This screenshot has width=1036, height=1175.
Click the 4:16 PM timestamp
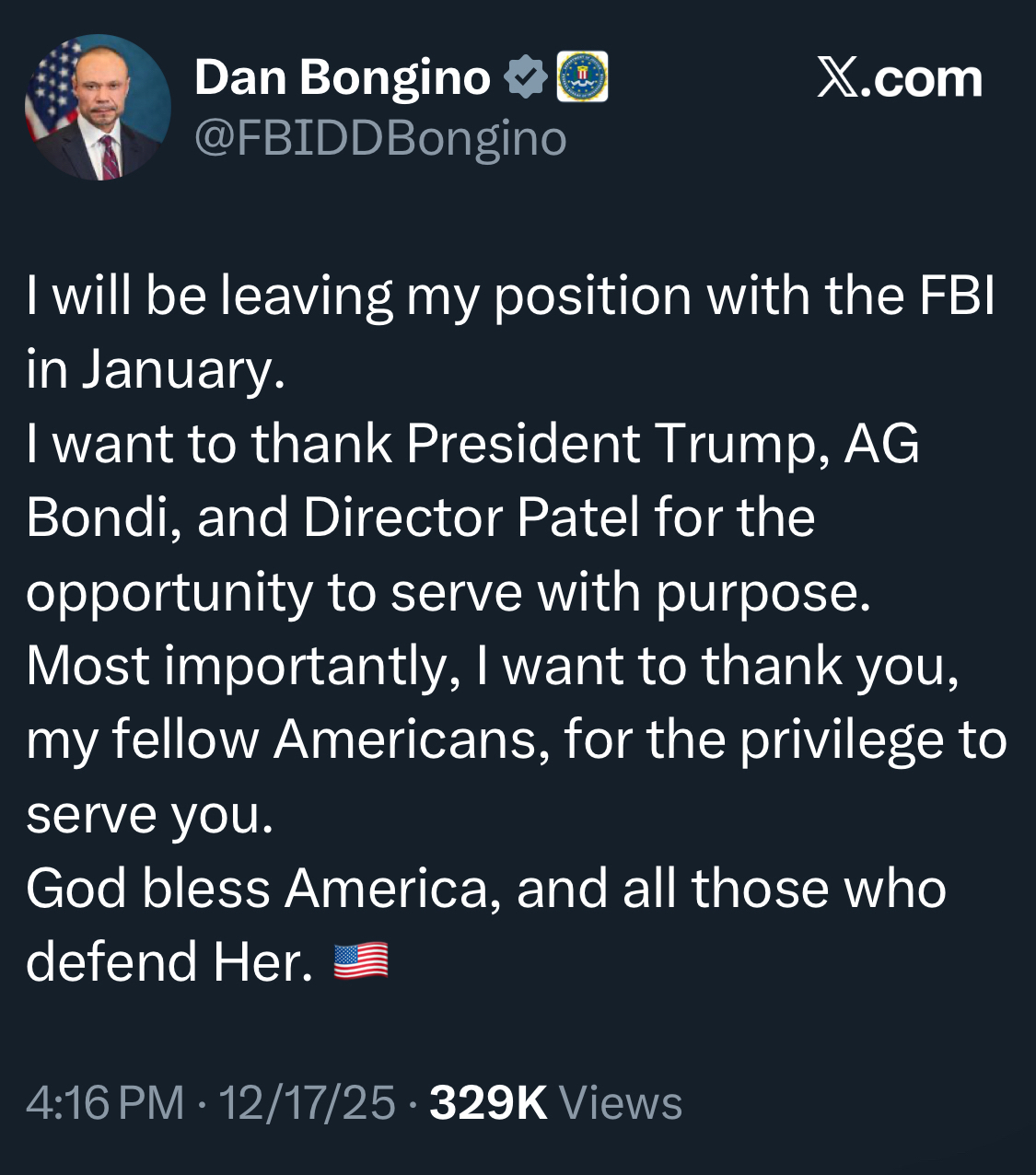click(x=105, y=1102)
